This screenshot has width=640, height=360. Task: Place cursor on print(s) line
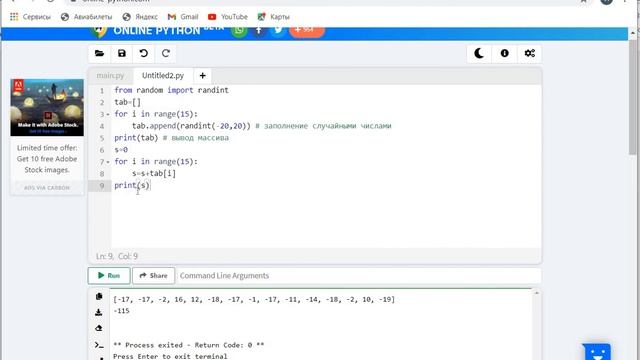[132, 185]
